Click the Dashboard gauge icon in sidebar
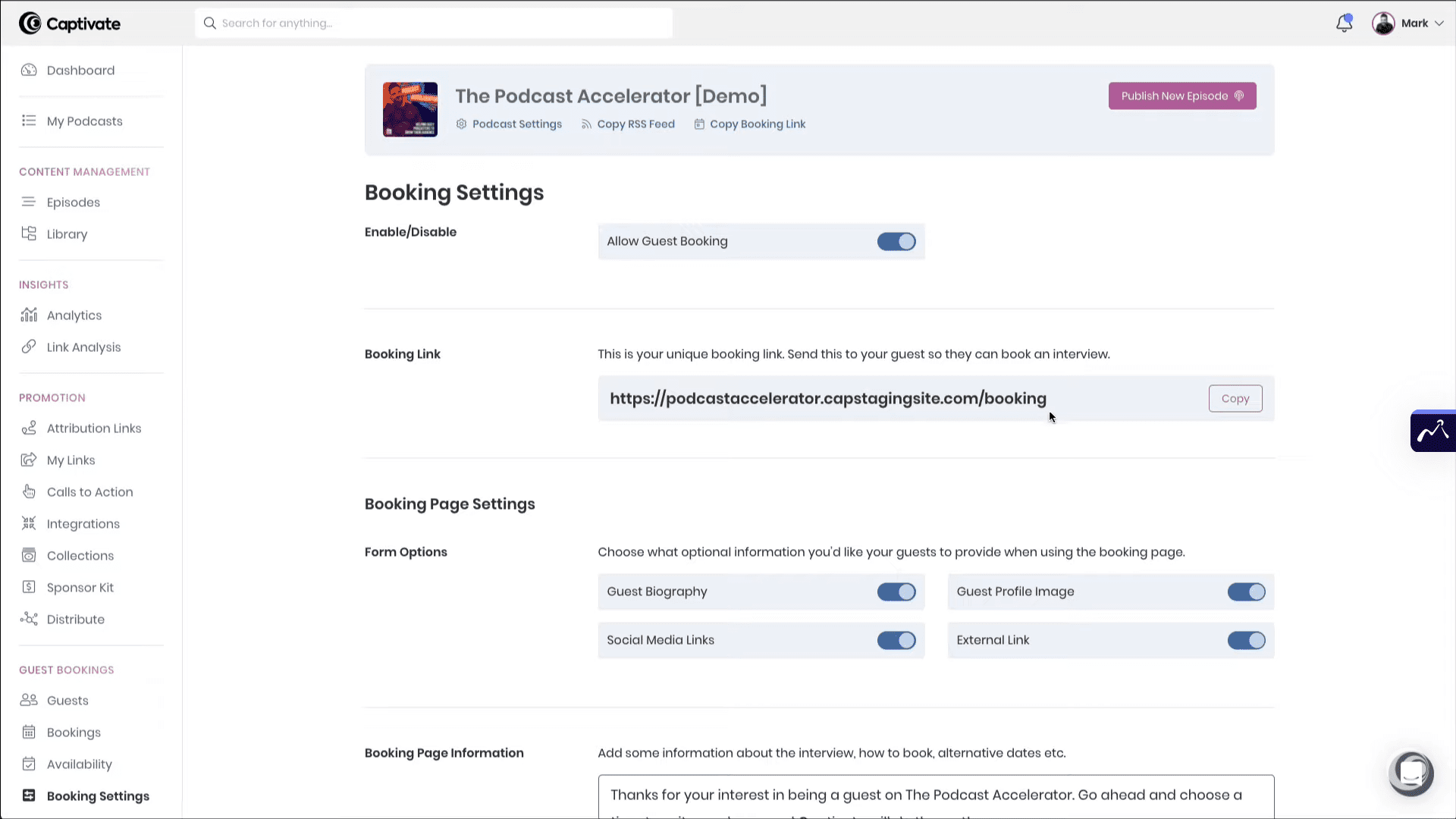Screen dimensions: 1456x819 (x=29, y=71)
